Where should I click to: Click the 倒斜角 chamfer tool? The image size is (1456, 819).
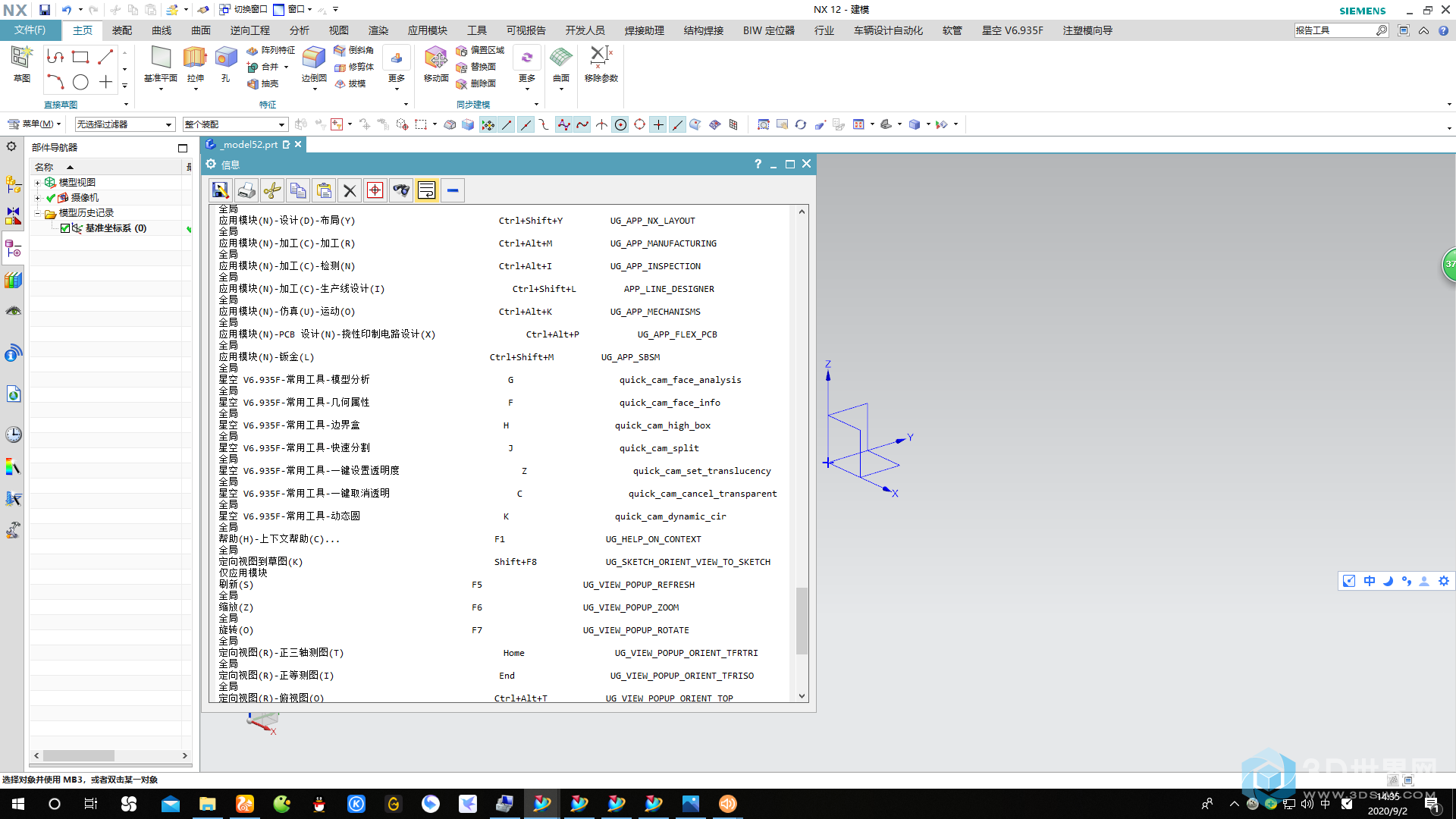(x=353, y=50)
